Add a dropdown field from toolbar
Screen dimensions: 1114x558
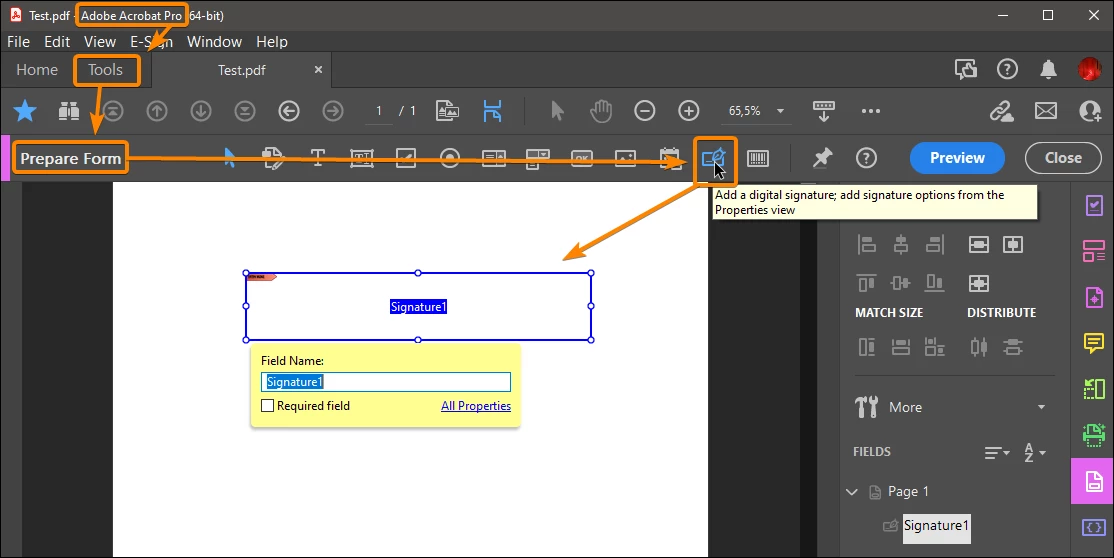tap(538, 158)
